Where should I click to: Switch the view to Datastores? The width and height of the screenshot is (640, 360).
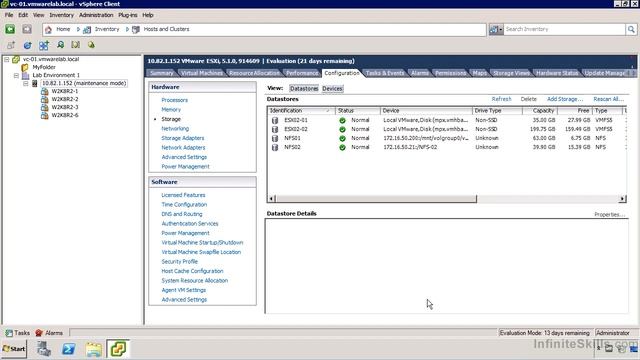[x=304, y=89]
